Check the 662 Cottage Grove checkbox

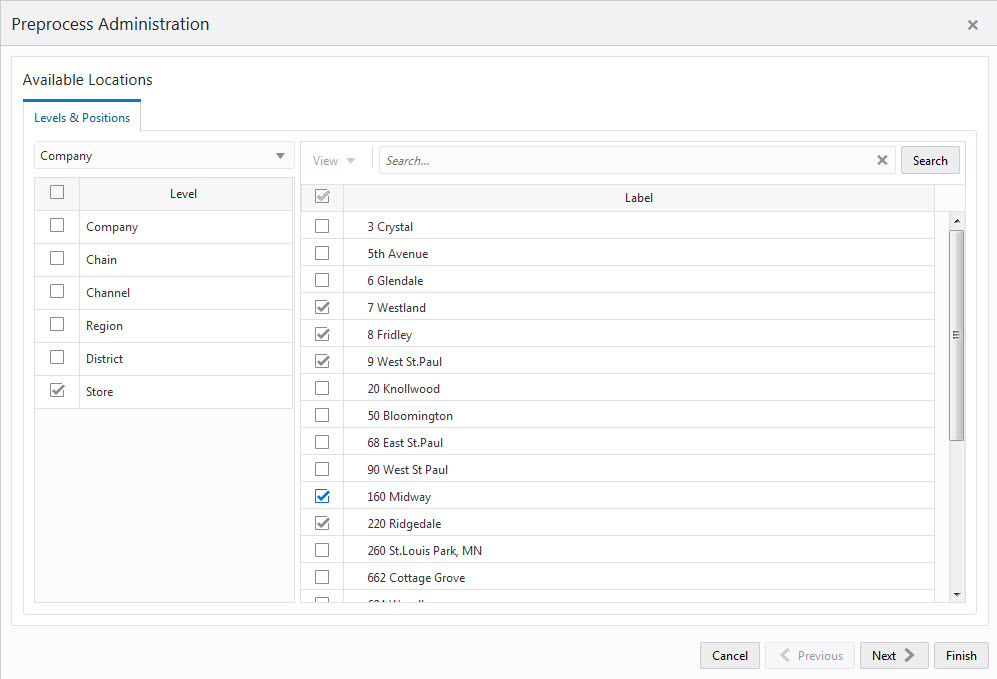coord(322,577)
